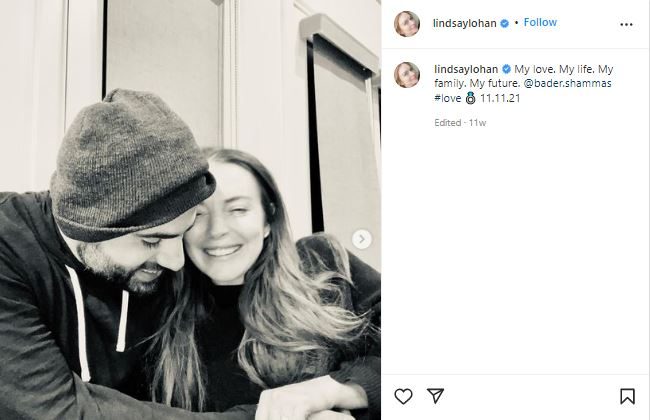Viewport: 650px width, 420px height.
Task: Open lindsaylohan username in the caption
Action: [x=467, y=69]
